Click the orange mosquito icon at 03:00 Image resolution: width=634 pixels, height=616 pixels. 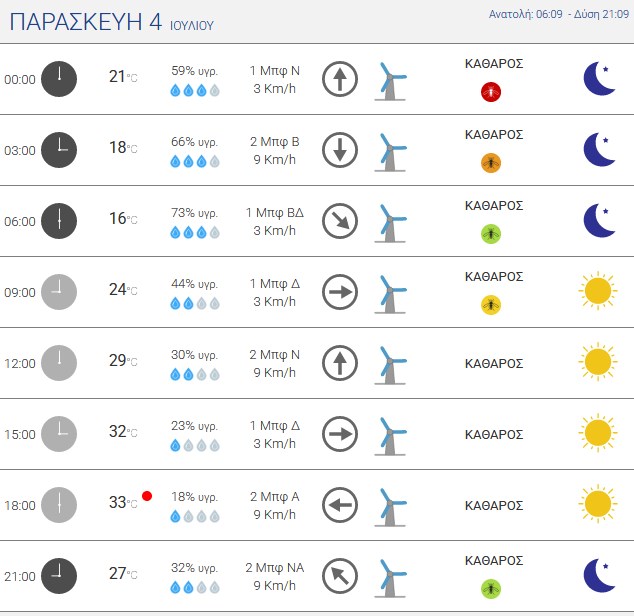pos(491,163)
